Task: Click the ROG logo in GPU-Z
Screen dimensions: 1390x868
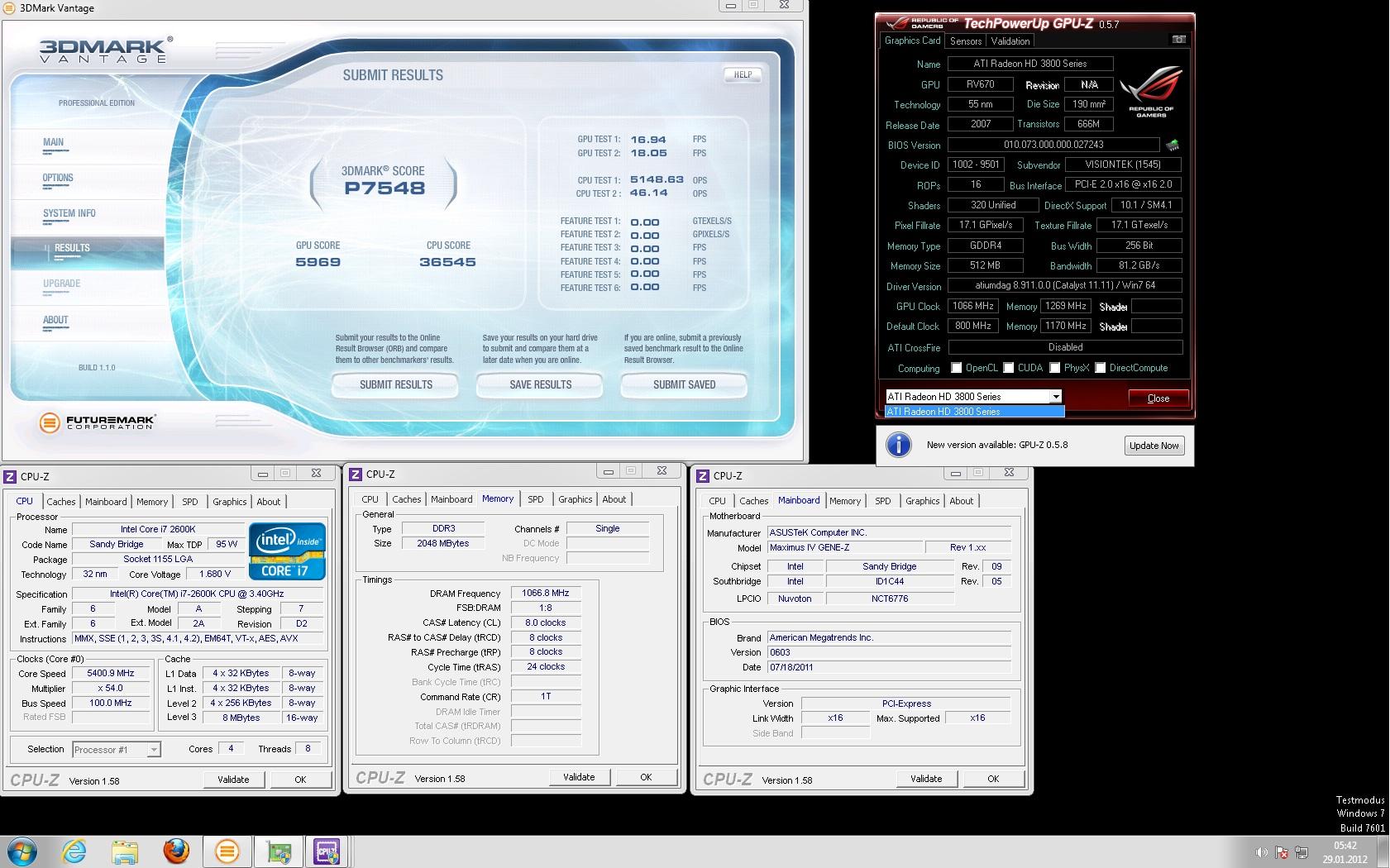Action: 1151,91
